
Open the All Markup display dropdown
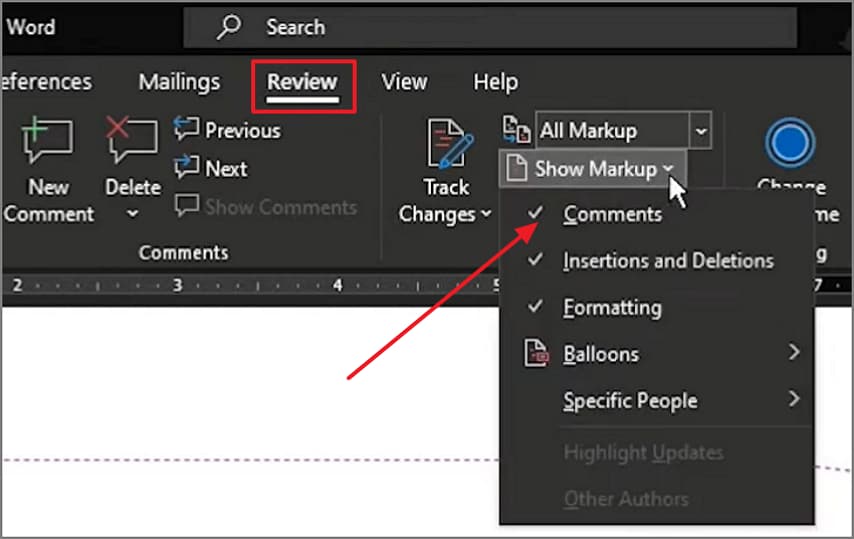[701, 131]
